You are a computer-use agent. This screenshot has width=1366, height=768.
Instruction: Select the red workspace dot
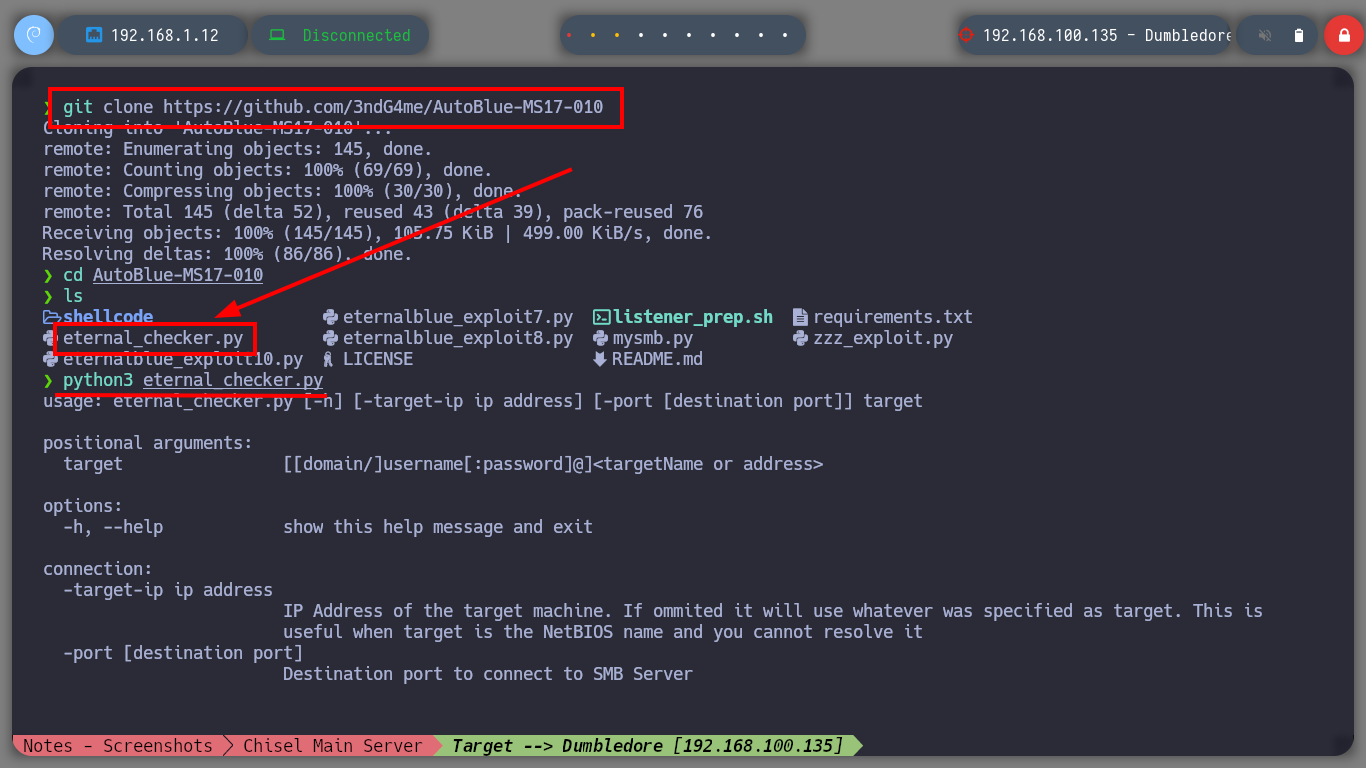click(x=569, y=35)
